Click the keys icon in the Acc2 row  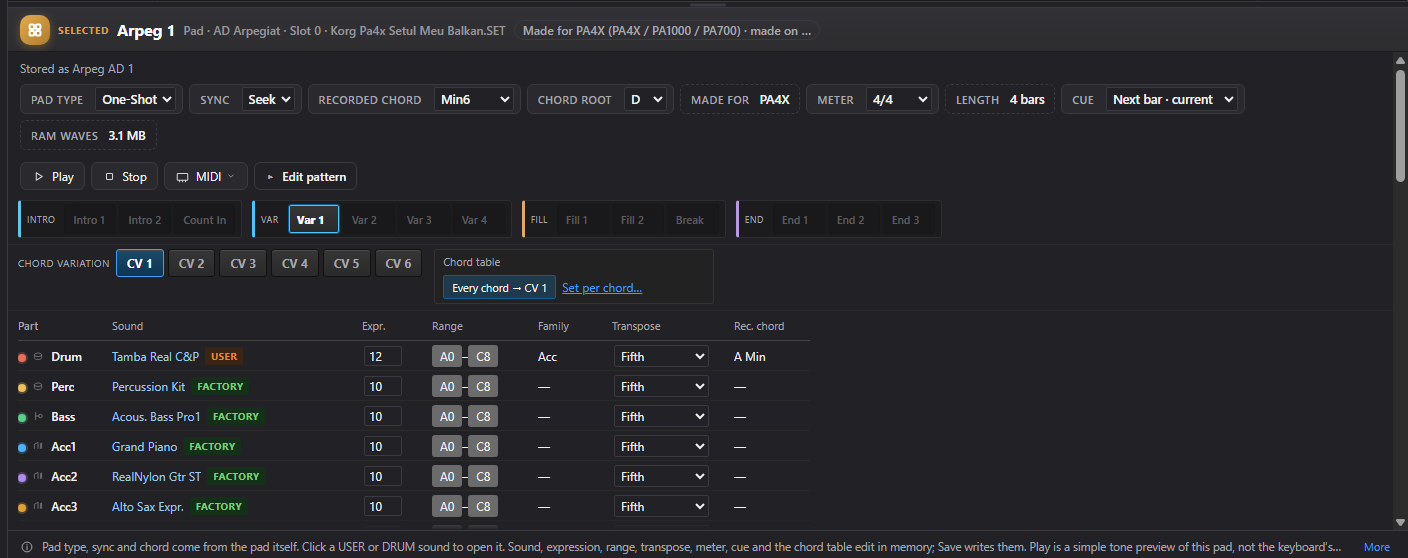pyautogui.click(x=38, y=477)
